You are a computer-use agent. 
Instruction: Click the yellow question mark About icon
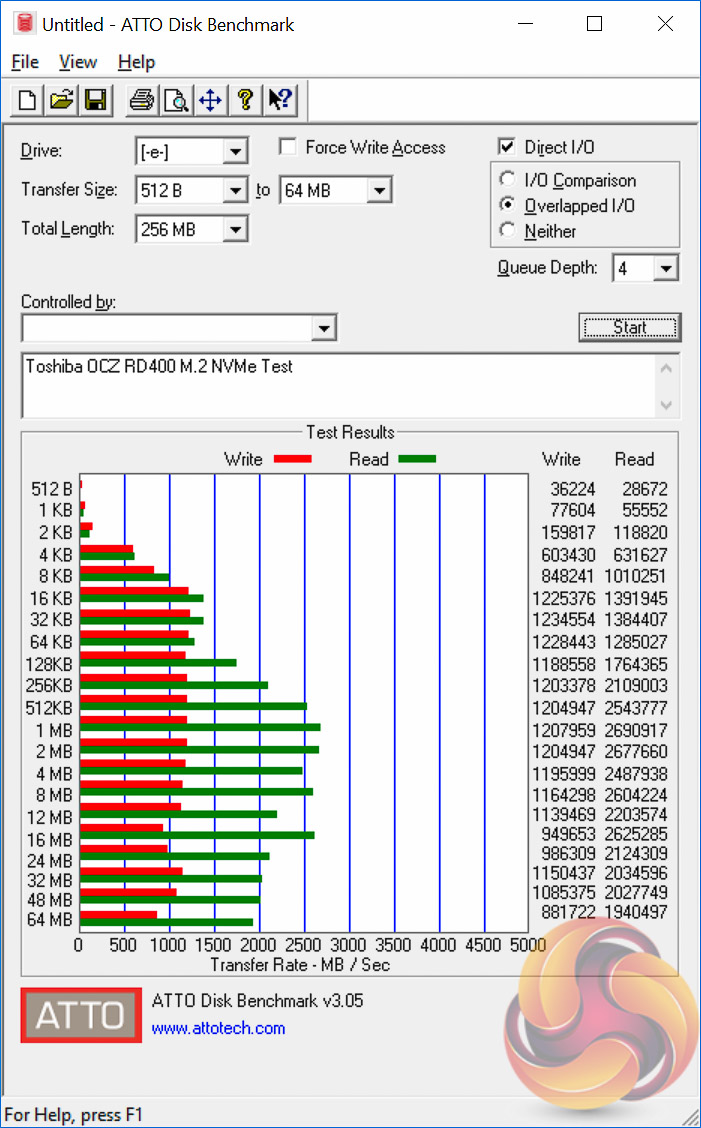pos(245,99)
